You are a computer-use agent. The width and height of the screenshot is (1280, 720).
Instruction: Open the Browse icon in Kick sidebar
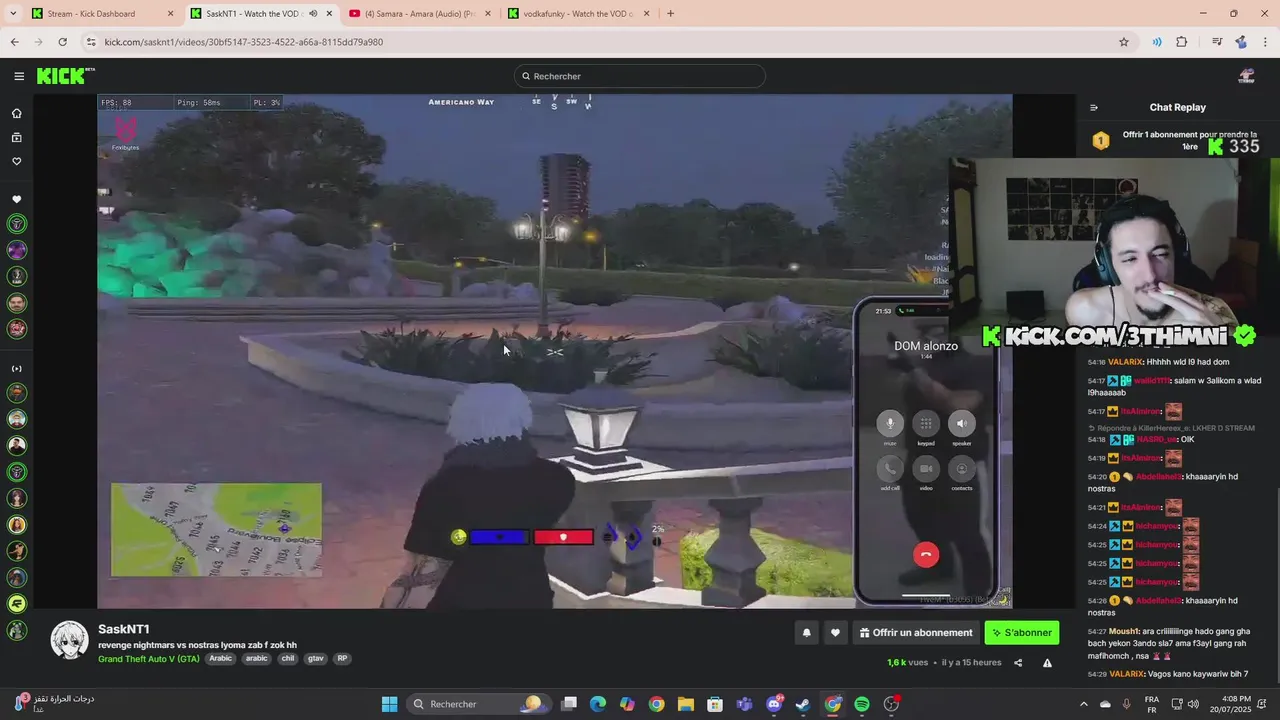pos(17,137)
